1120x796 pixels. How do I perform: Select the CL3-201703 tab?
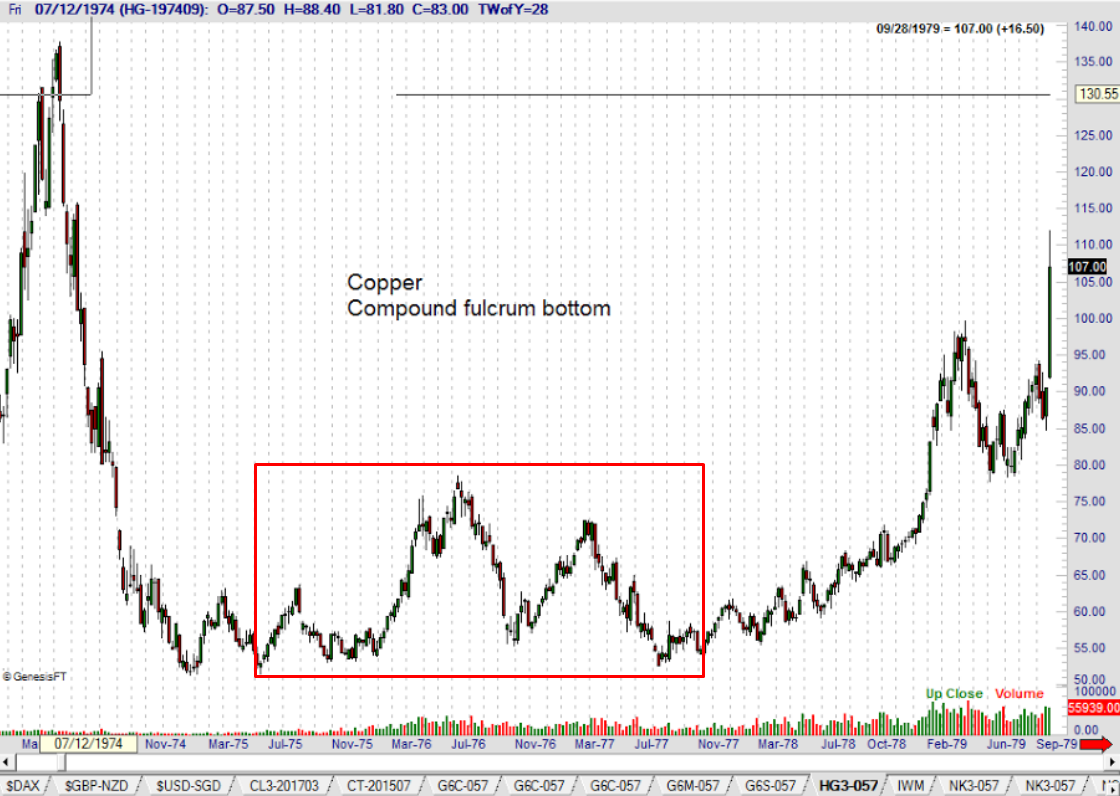click(x=284, y=785)
